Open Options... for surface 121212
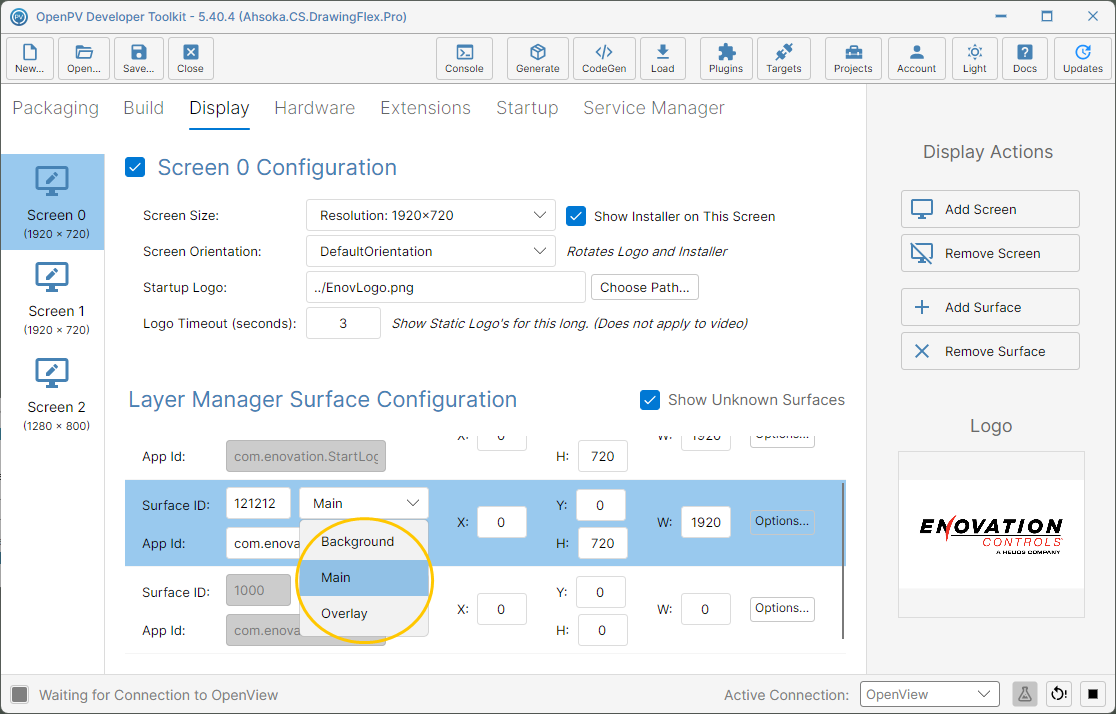The height and width of the screenshot is (714, 1116). pos(782,521)
